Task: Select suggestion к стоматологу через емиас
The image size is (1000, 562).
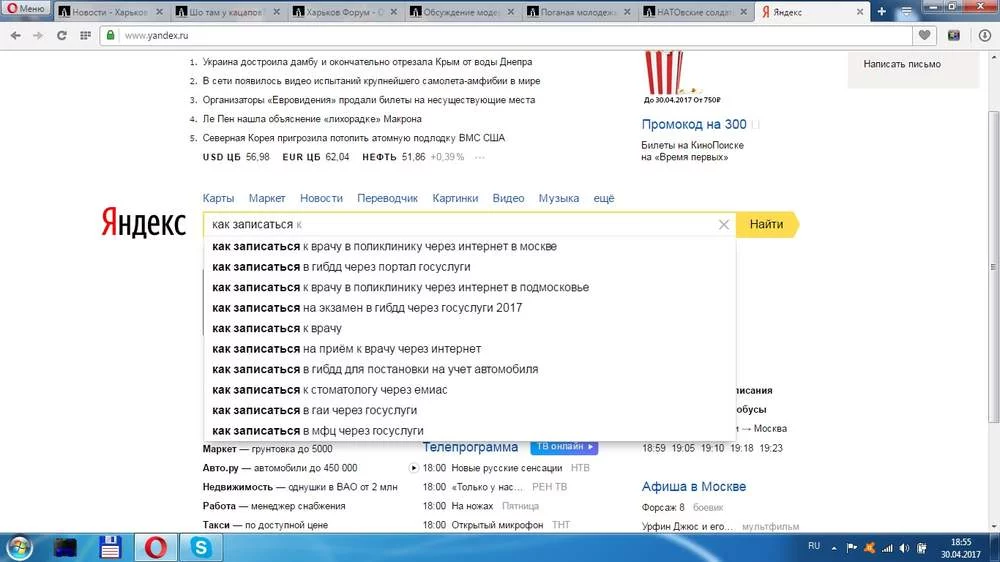Action: coord(469,390)
